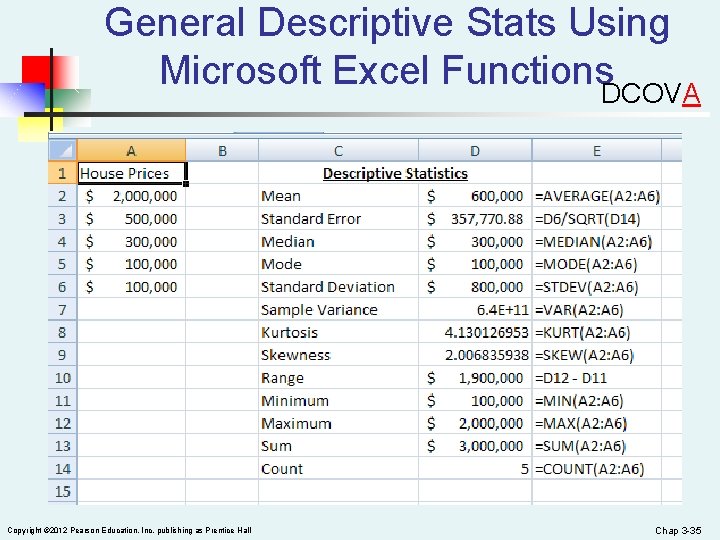Click the Median label cell
This screenshot has width=720, height=540.
tap(338, 242)
